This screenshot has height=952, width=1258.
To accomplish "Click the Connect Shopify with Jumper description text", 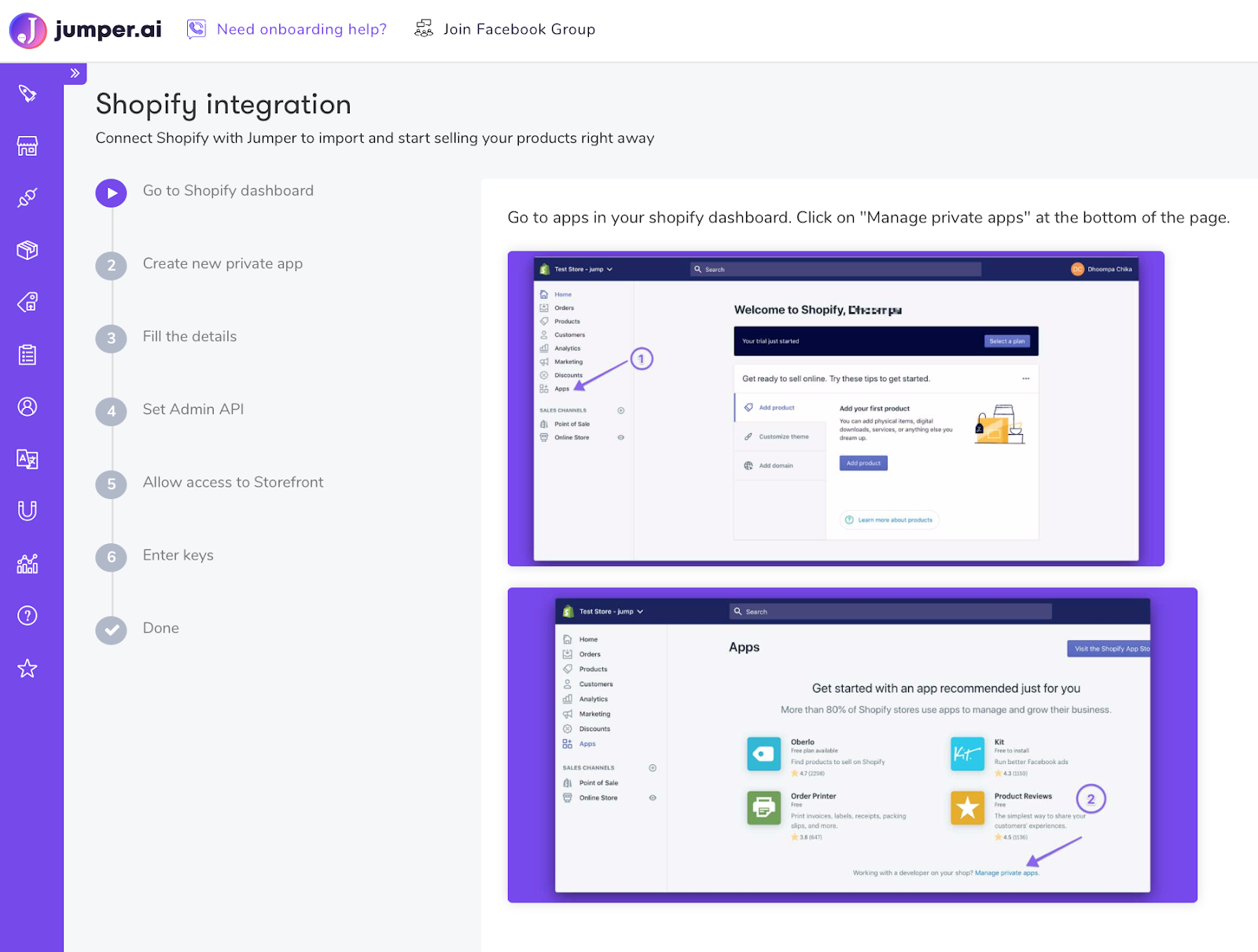I will [375, 138].
